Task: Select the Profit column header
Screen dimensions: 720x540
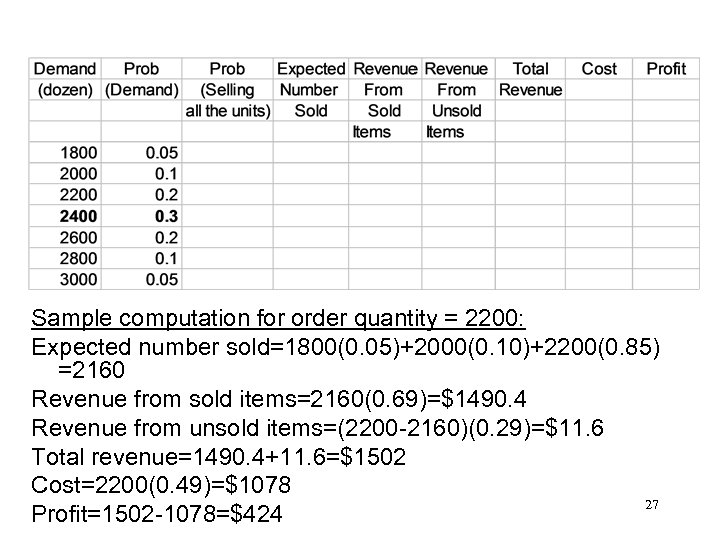Action: pos(666,69)
